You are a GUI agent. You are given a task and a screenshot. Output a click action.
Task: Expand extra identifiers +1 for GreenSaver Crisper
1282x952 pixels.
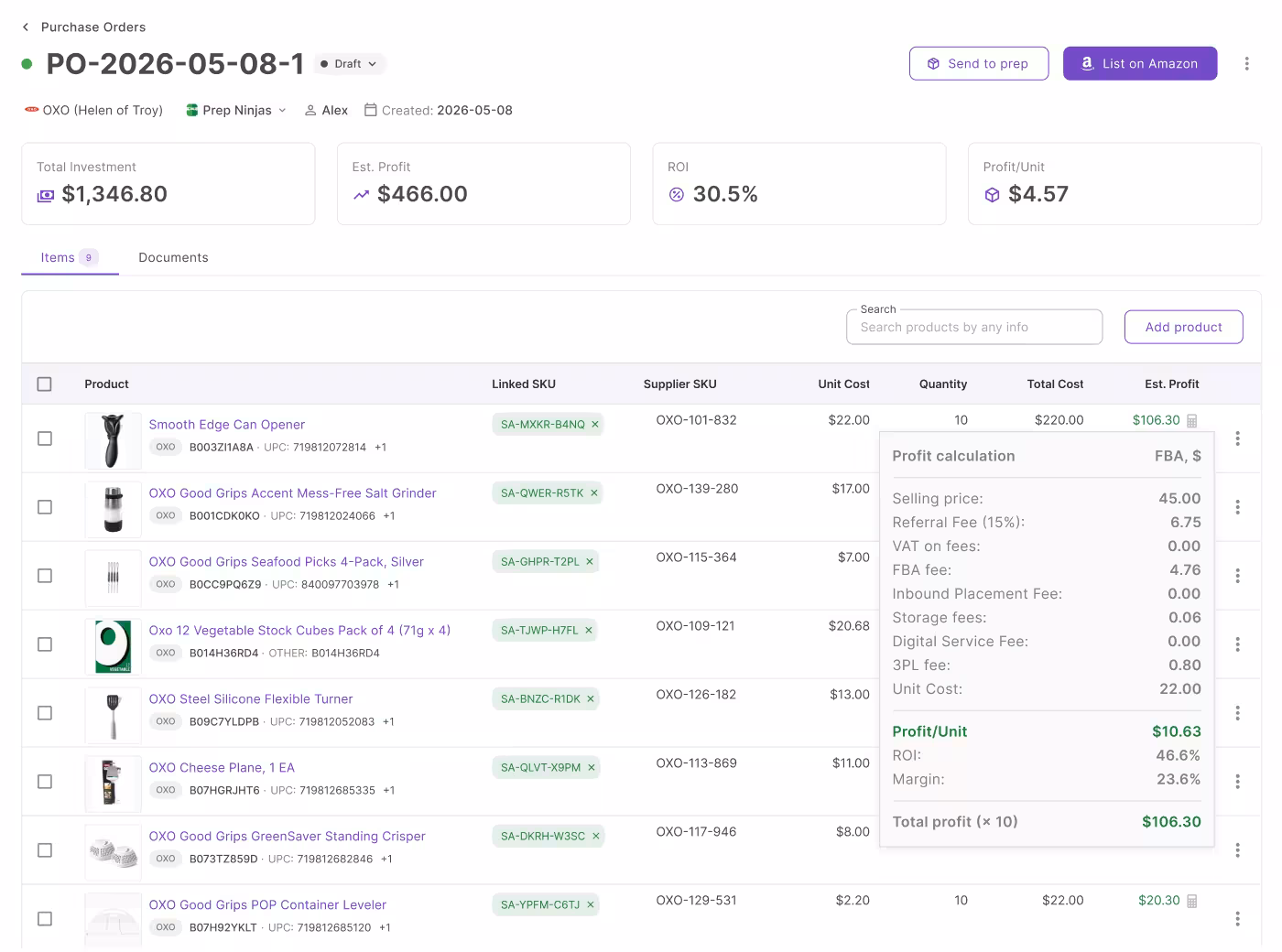[386, 860]
